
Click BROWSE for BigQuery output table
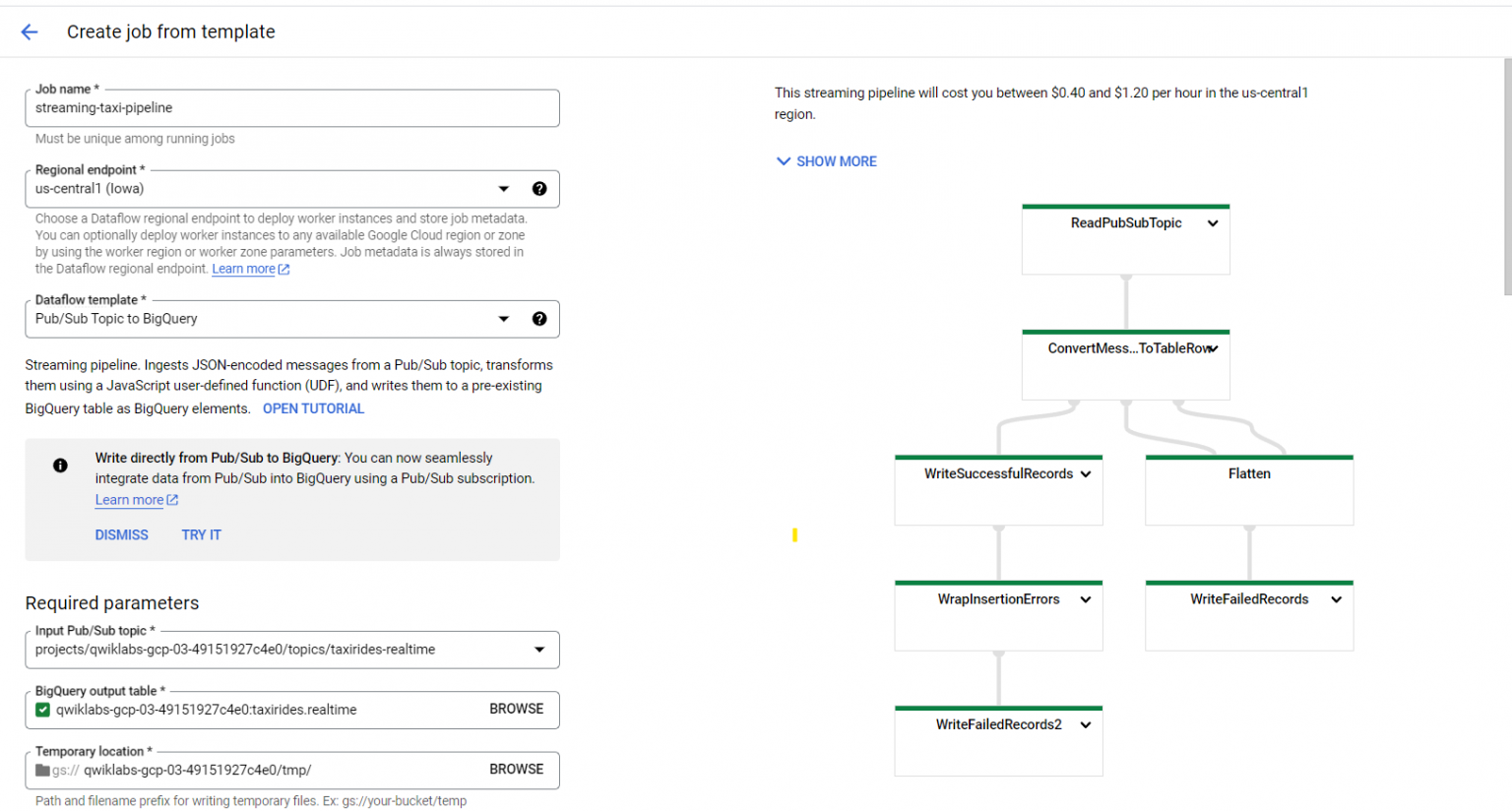(517, 709)
